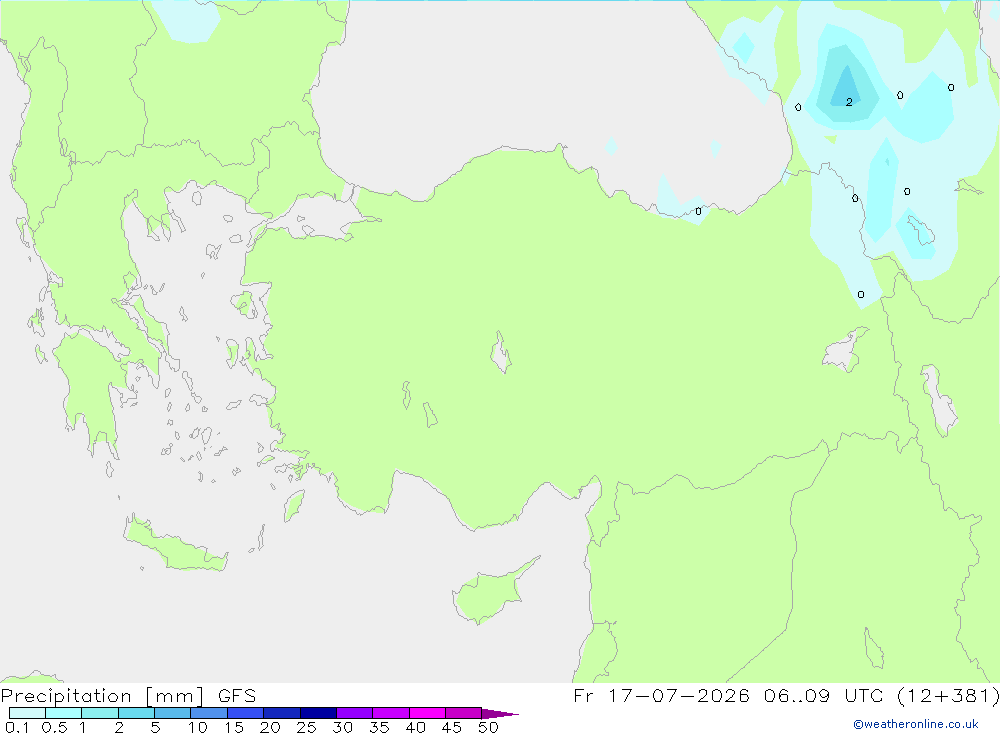Click the "06..09 UTC" time text

click(823, 696)
